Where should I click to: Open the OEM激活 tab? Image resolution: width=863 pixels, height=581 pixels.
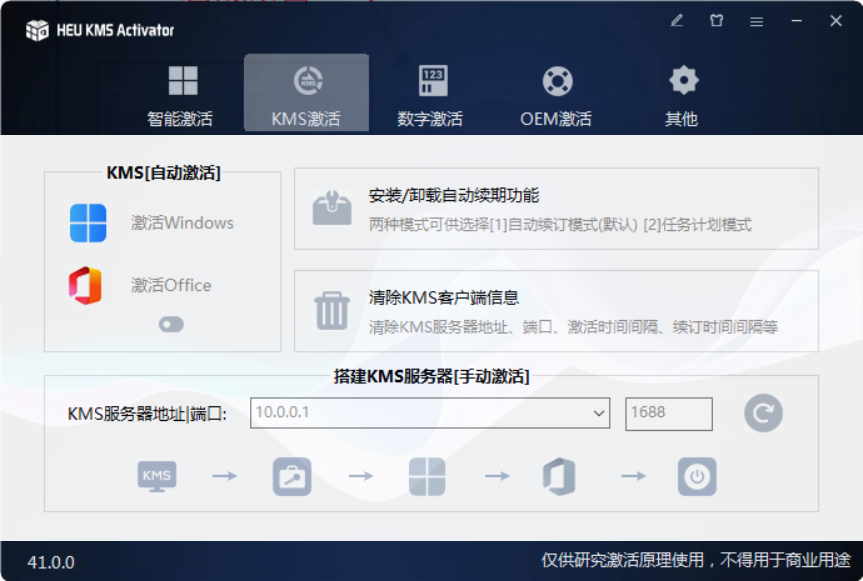pos(556,93)
